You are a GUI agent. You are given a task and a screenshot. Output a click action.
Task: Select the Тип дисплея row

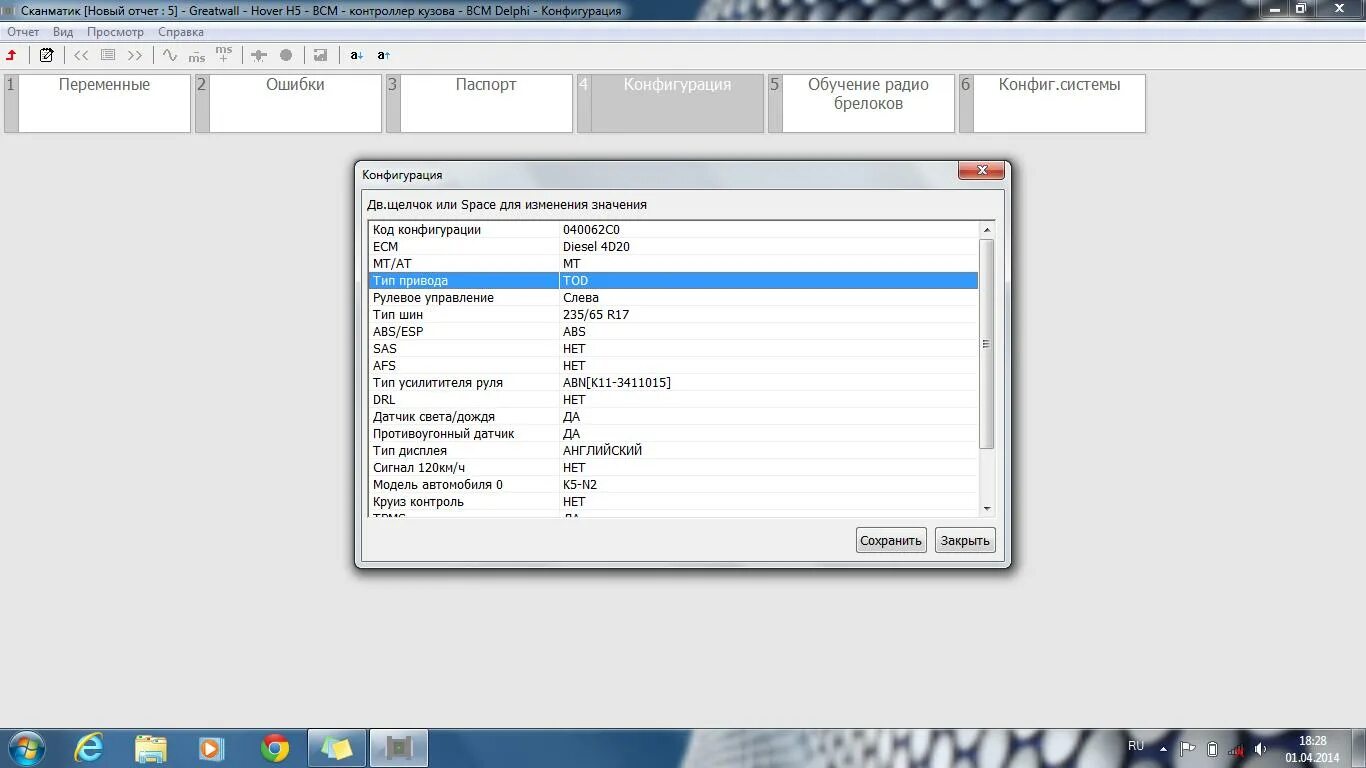[x=673, y=451]
